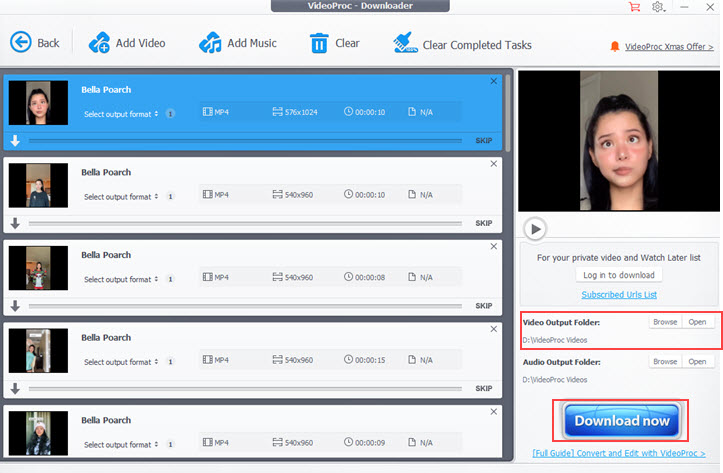Select thumbnail of the 00:00:08 video

pos(38,268)
